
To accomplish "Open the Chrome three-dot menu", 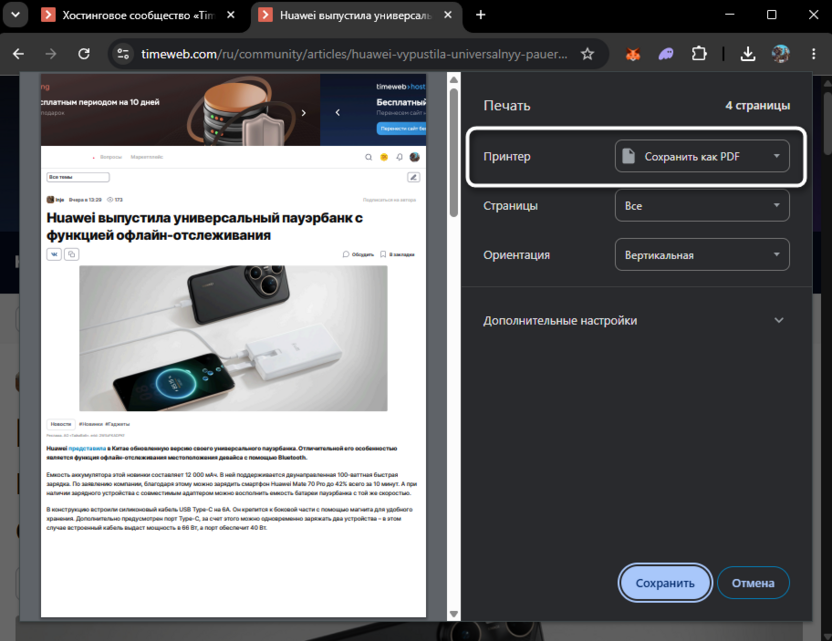I will pyautogui.click(x=813, y=54).
